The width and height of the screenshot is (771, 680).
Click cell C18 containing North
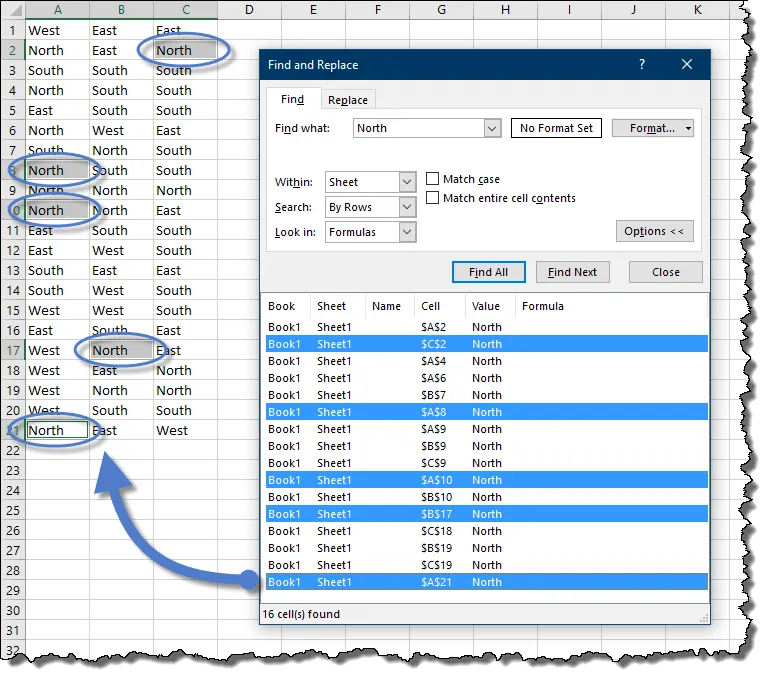click(x=185, y=370)
